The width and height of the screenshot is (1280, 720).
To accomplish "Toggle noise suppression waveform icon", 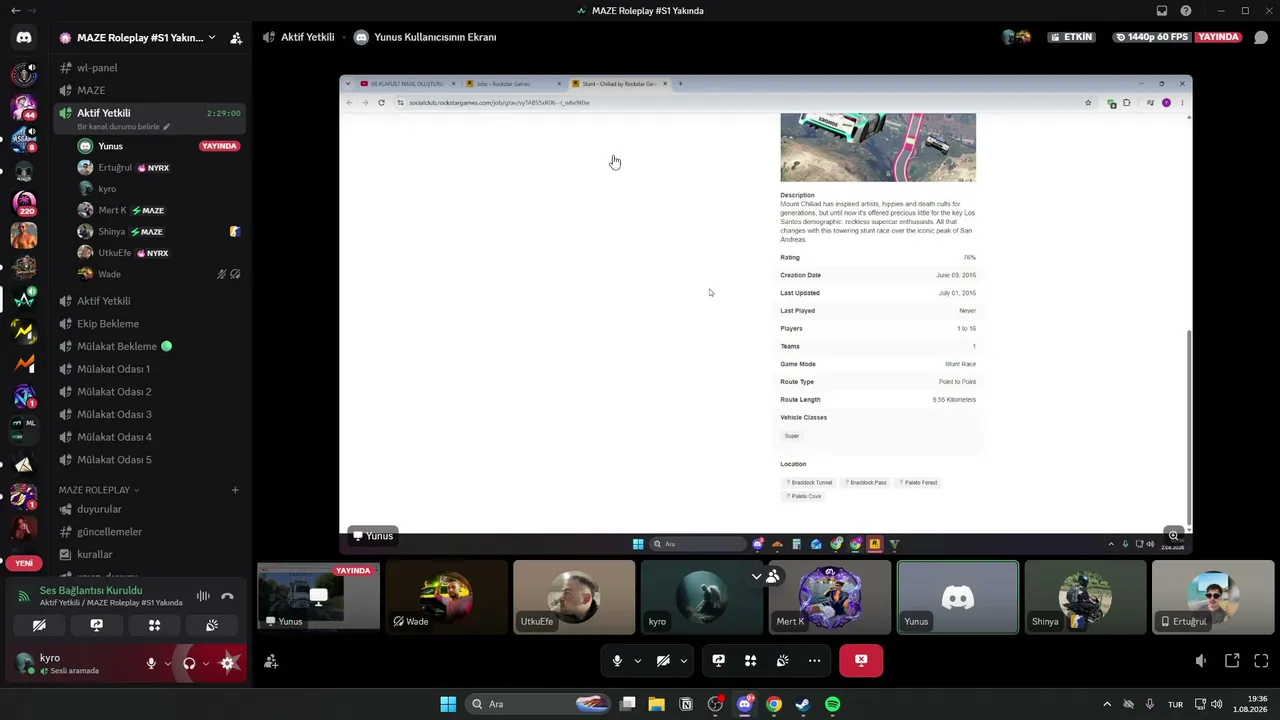I will click(x=203, y=596).
